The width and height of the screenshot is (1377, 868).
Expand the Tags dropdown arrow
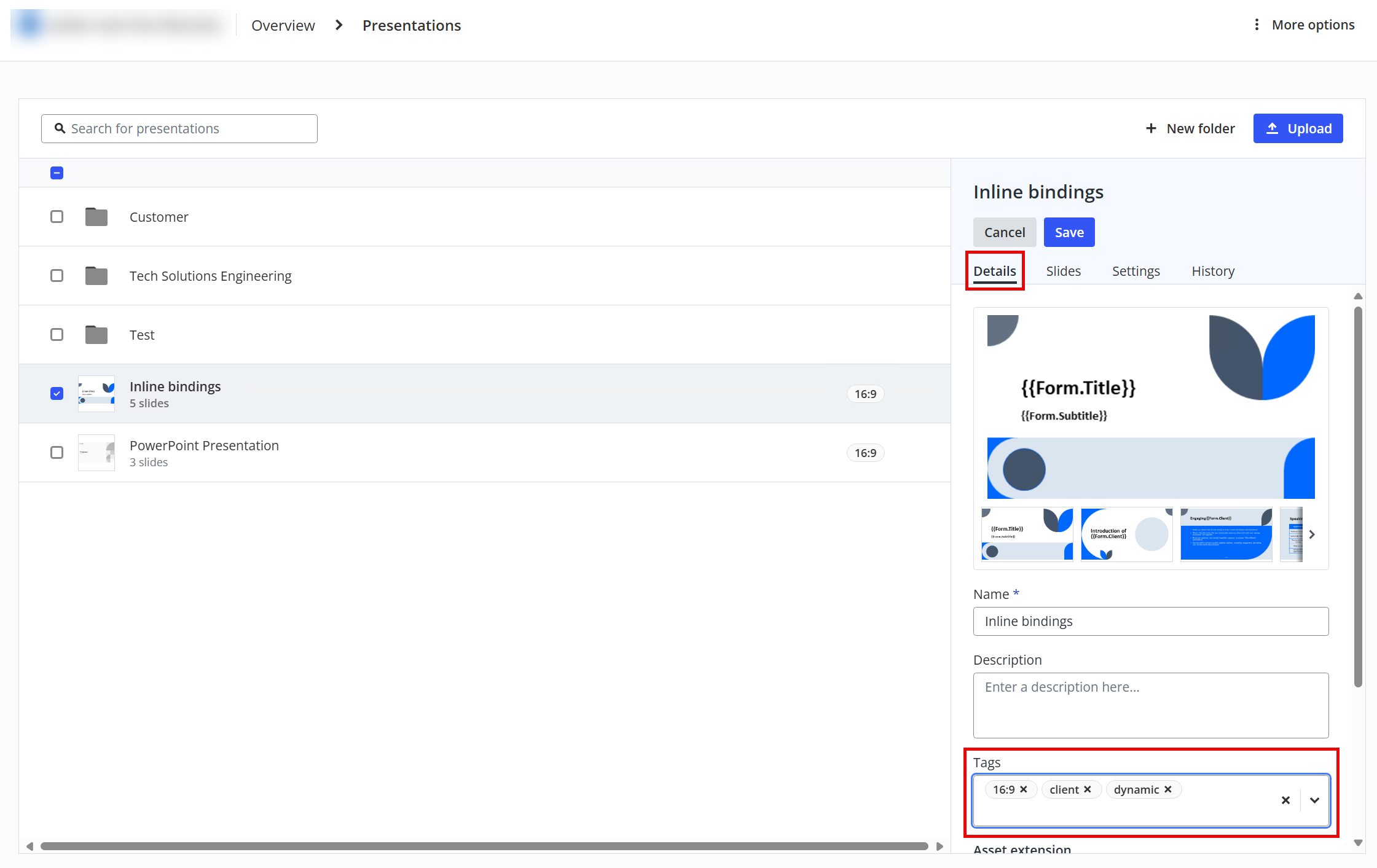coord(1314,800)
